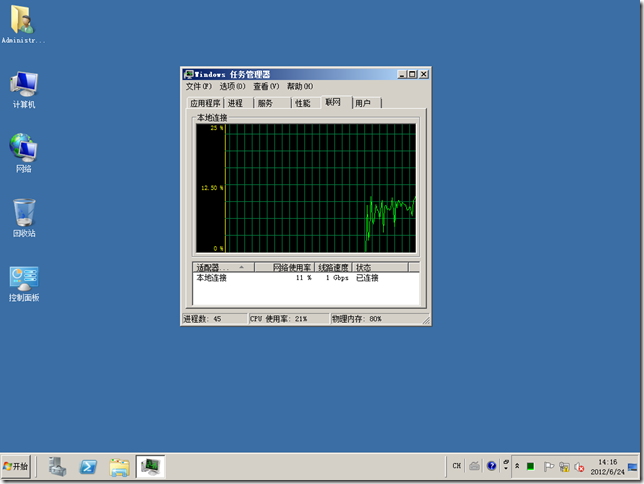The width and height of the screenshot is (644, 484).
Task: Click the 进程数: 45 status bar entry
Action: 214,319
